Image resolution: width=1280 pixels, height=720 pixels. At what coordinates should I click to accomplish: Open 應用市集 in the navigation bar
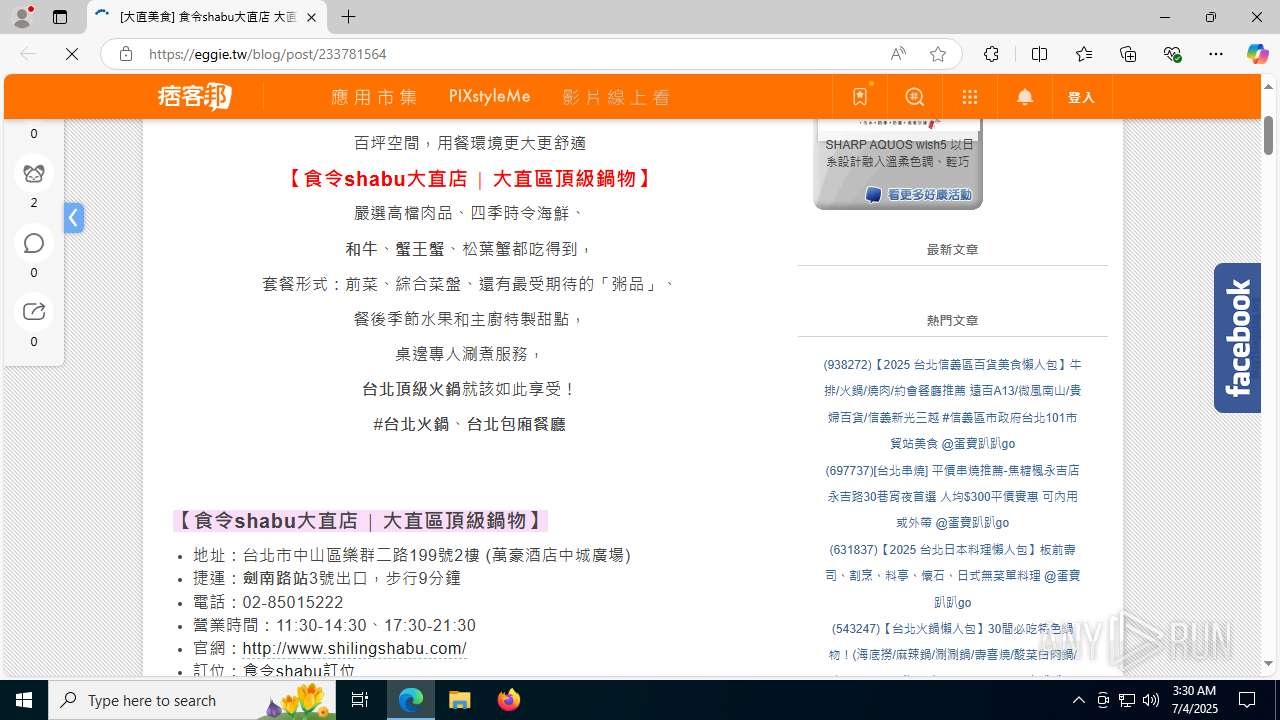tap(374, 97)
